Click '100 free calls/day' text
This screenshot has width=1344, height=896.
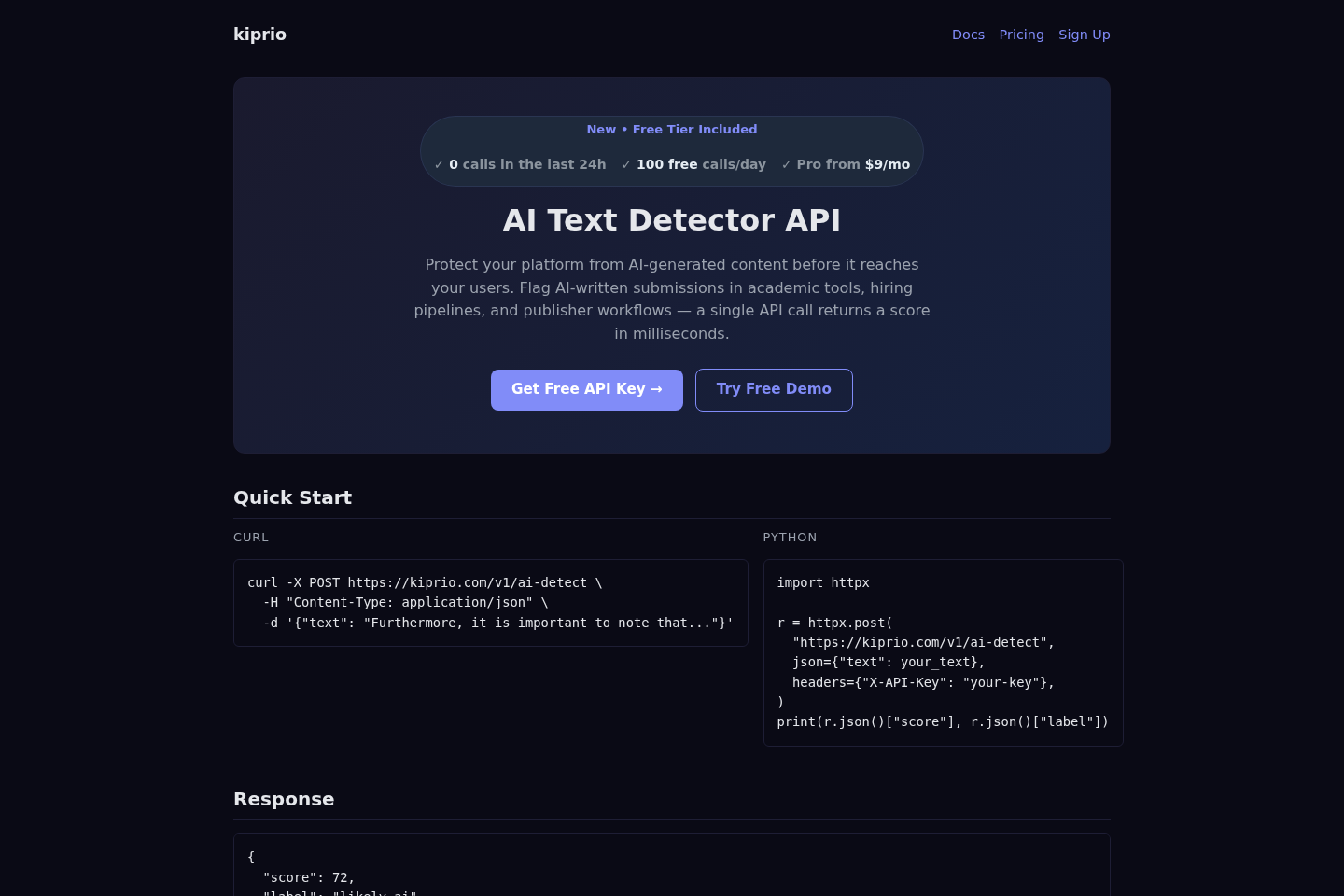click(701, 164)
